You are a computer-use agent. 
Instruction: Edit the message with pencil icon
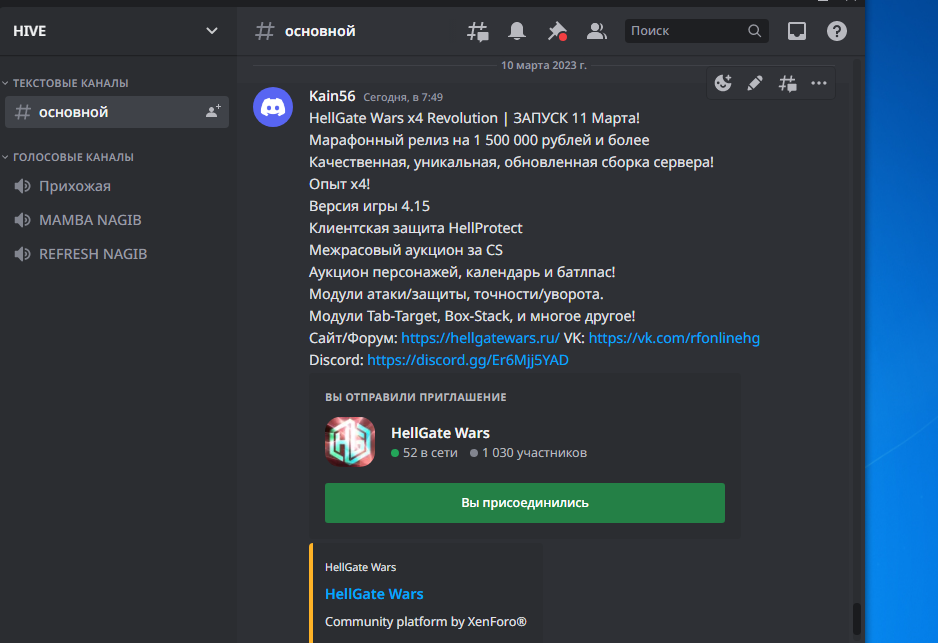pyautogui.click(x=755, y=83)
